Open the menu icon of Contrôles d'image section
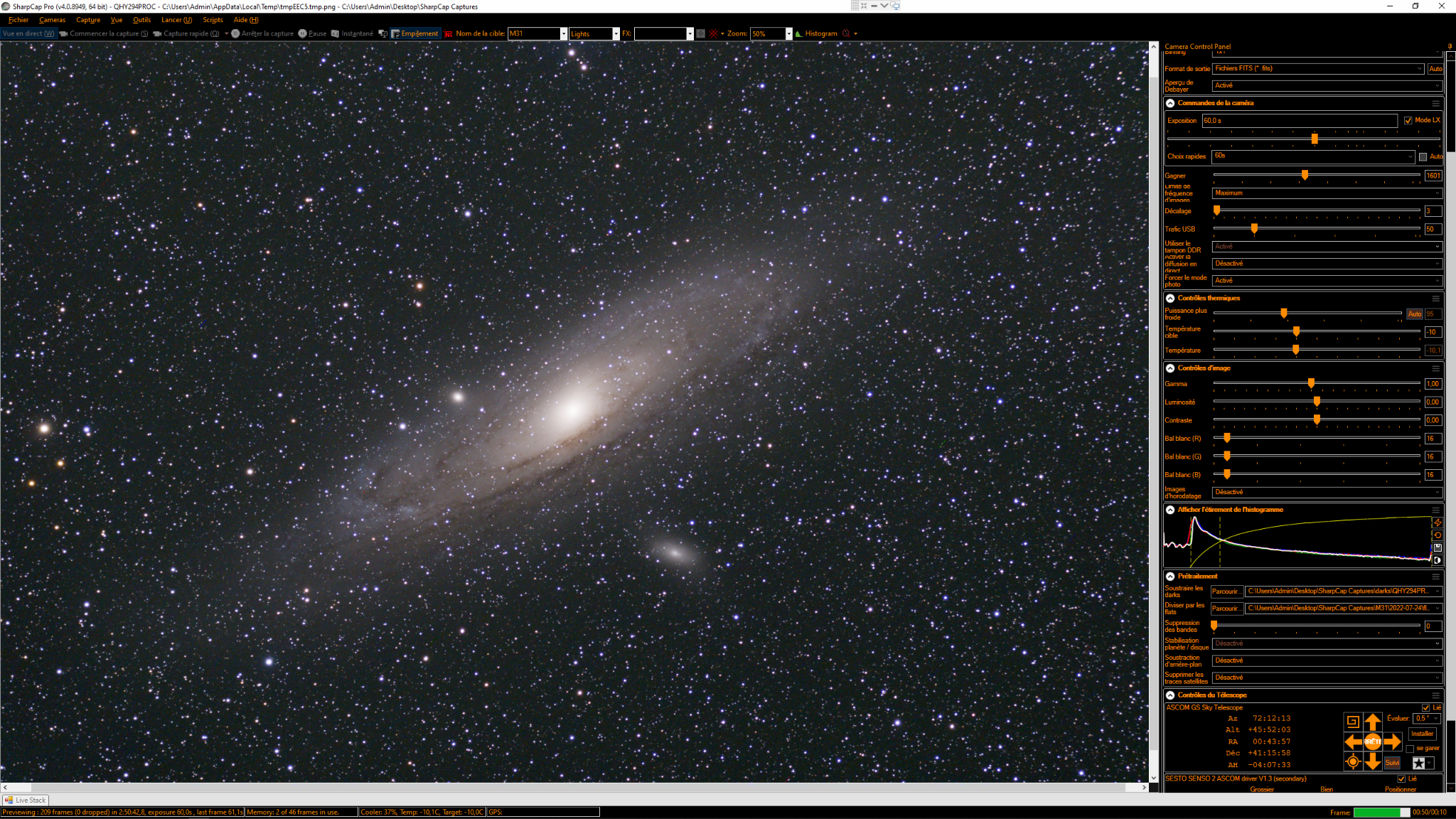Image resolution: width=1456 pixels, height=819 pixels. pyautogui.click(x=1435, y=368)
